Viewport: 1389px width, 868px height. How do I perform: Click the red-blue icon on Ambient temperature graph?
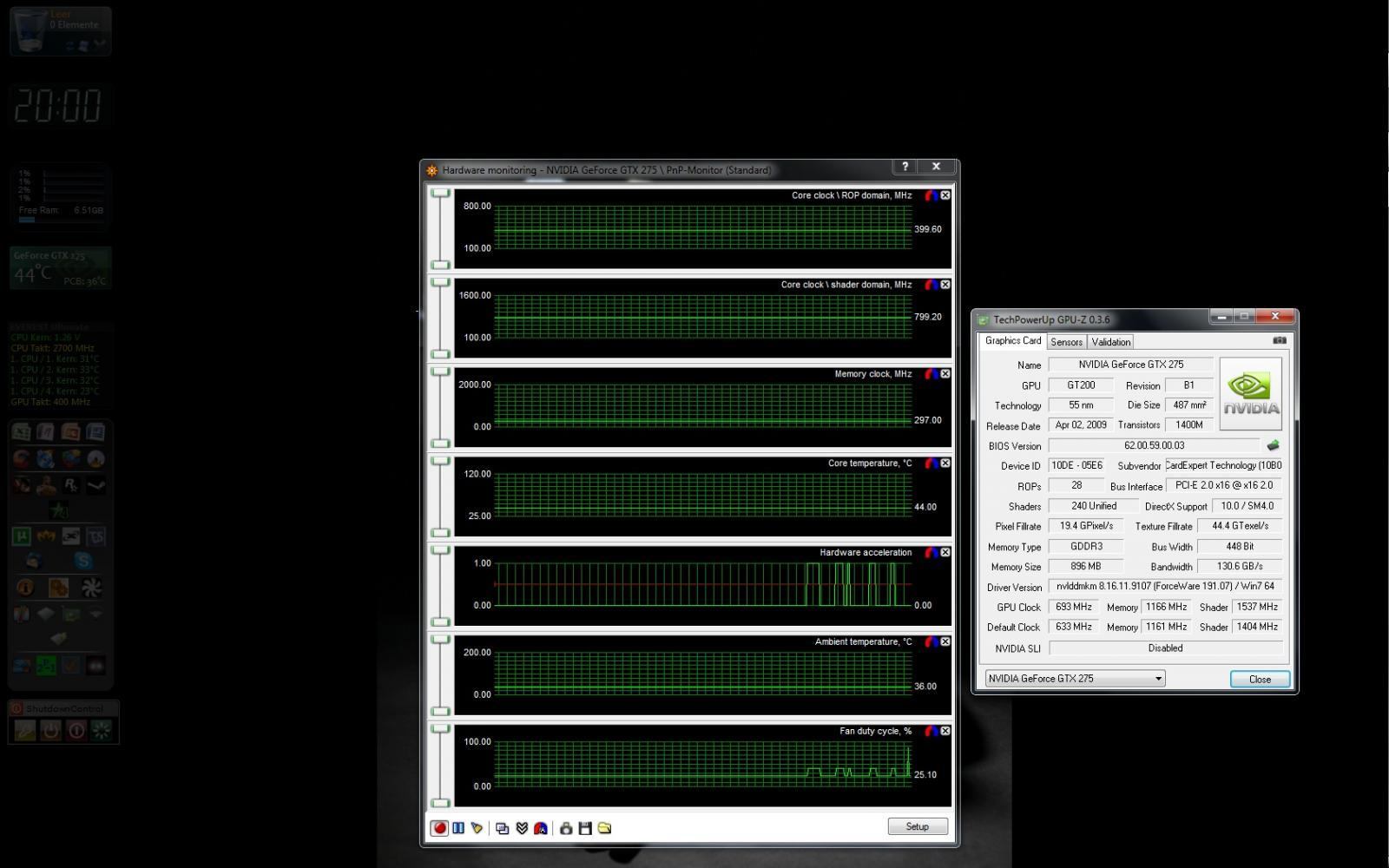tap(931, 642)
